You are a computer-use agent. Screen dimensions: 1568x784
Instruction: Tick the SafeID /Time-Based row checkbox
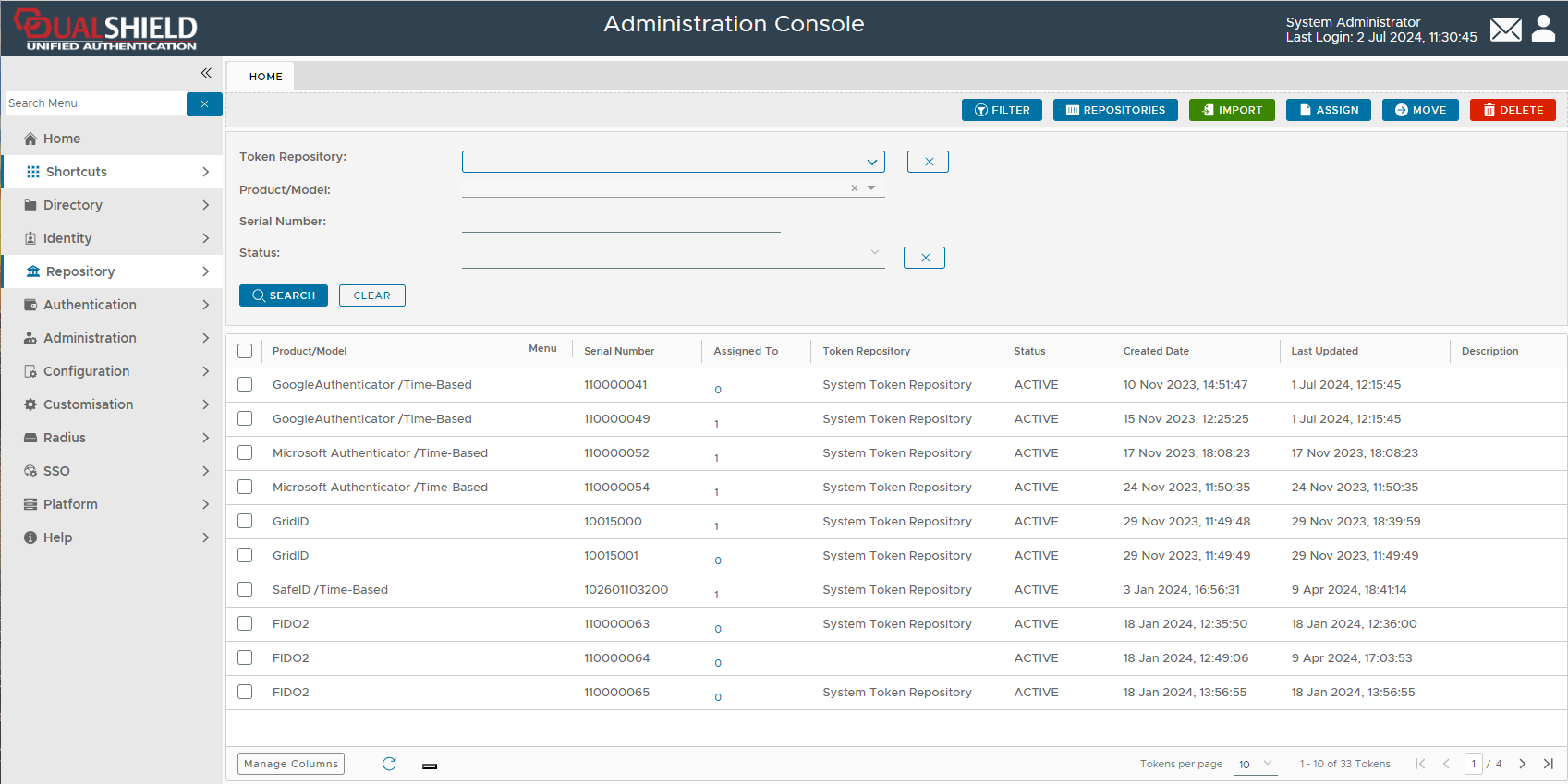[x=245, y=589]
